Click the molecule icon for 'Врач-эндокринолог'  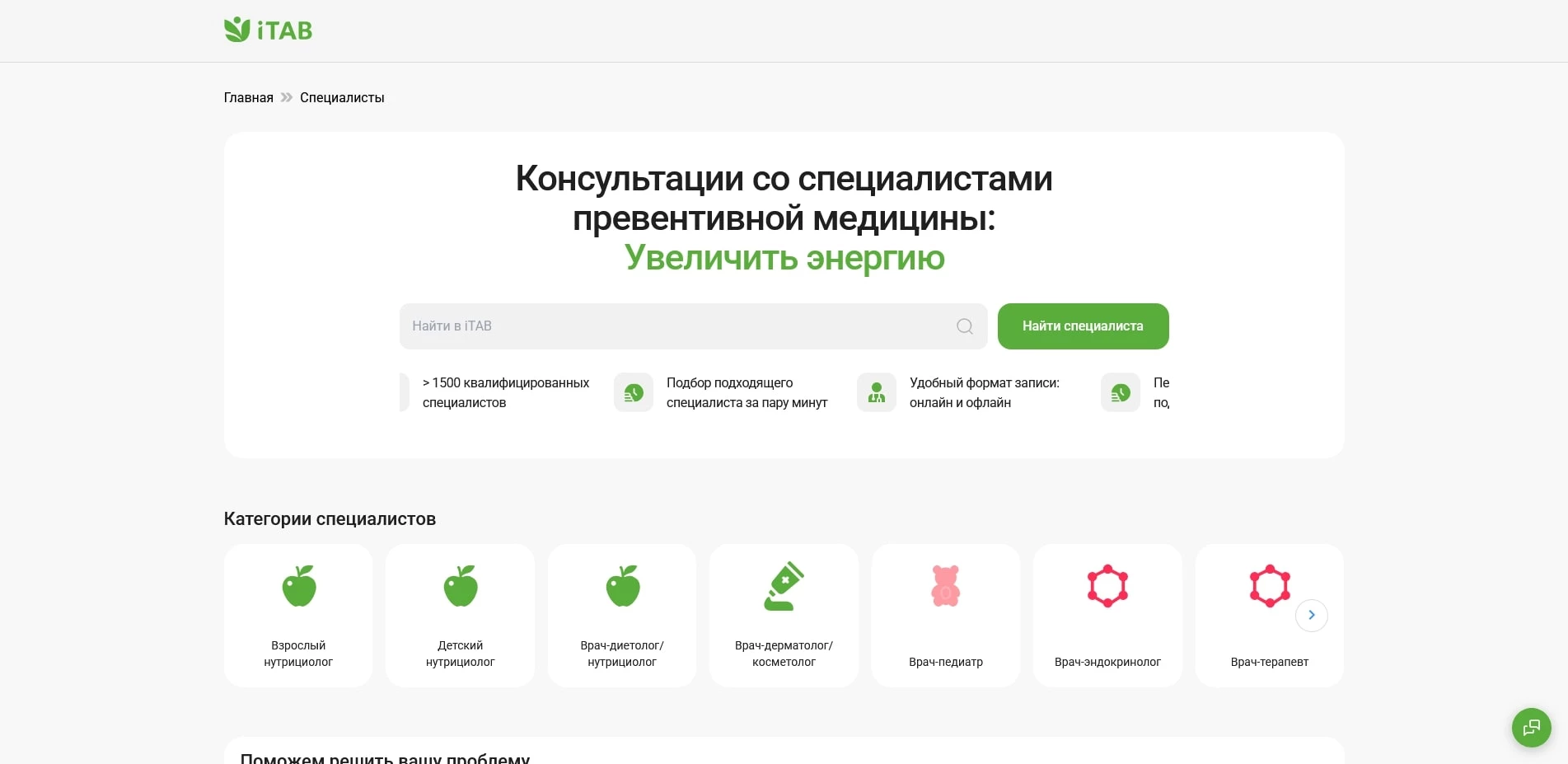pyautogui.click(x=1107, y=586)
